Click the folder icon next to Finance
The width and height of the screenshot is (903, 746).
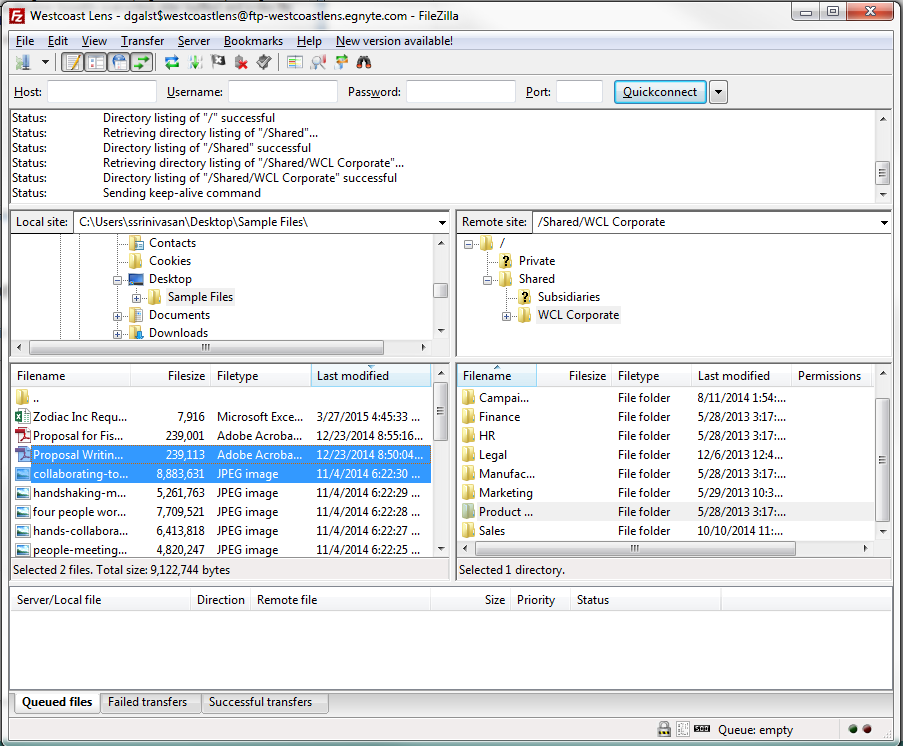coord(469,416)
